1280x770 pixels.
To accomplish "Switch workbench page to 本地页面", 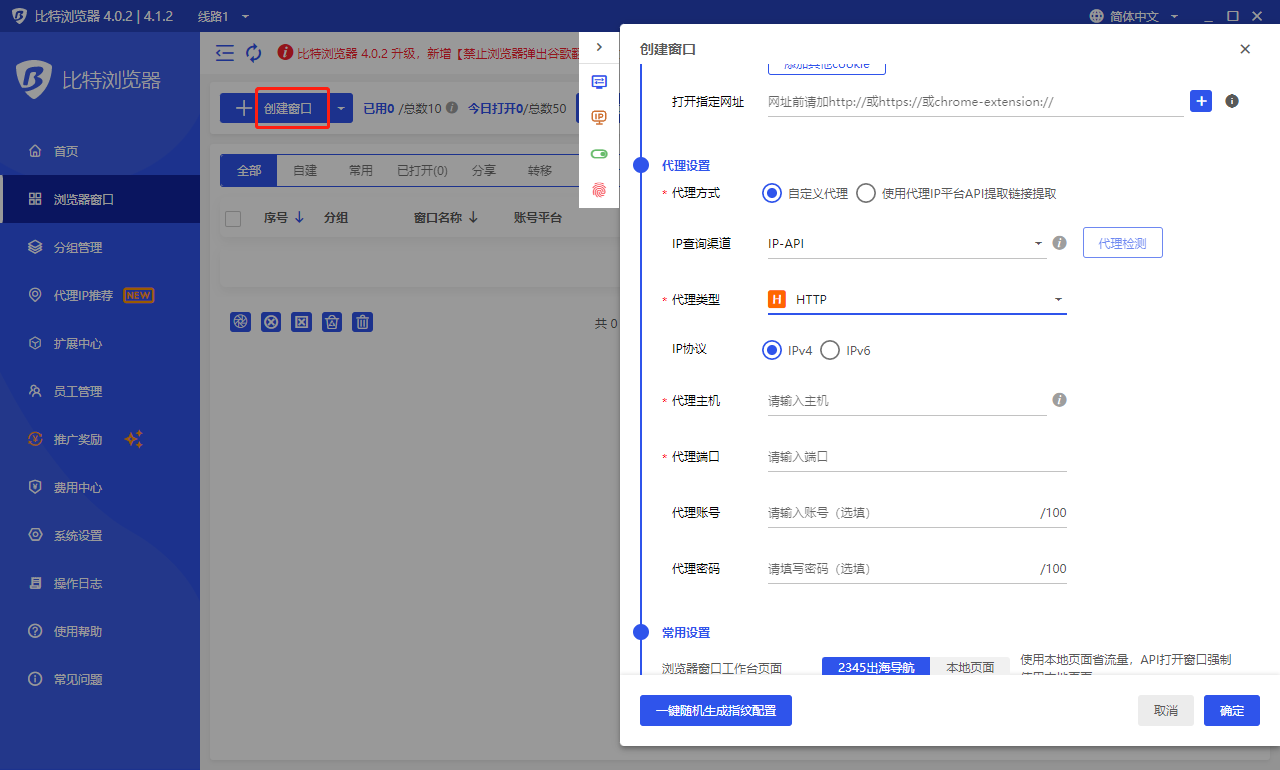I will click(970, 667).
